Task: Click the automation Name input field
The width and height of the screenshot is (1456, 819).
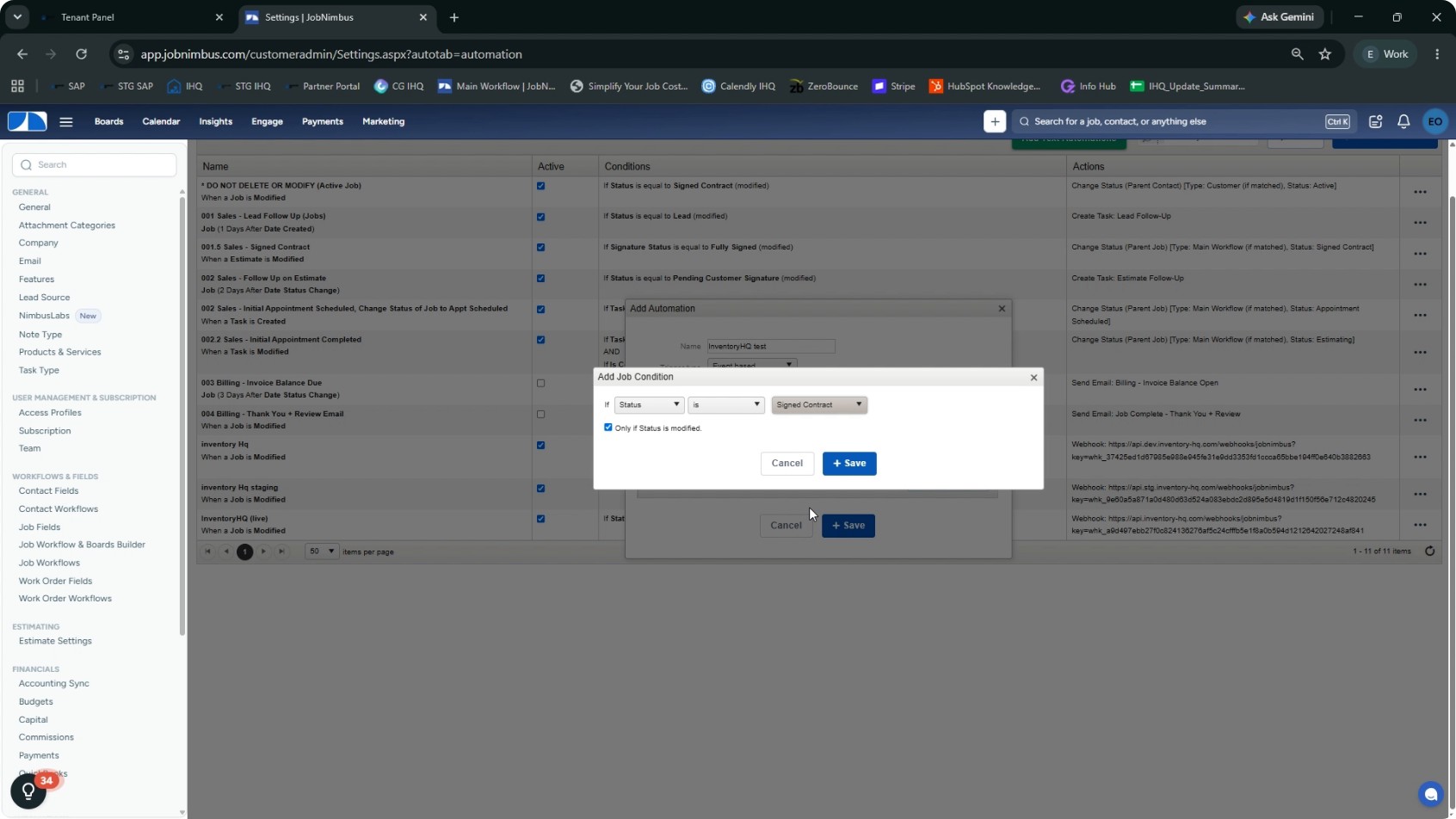Action: point(770,346)
